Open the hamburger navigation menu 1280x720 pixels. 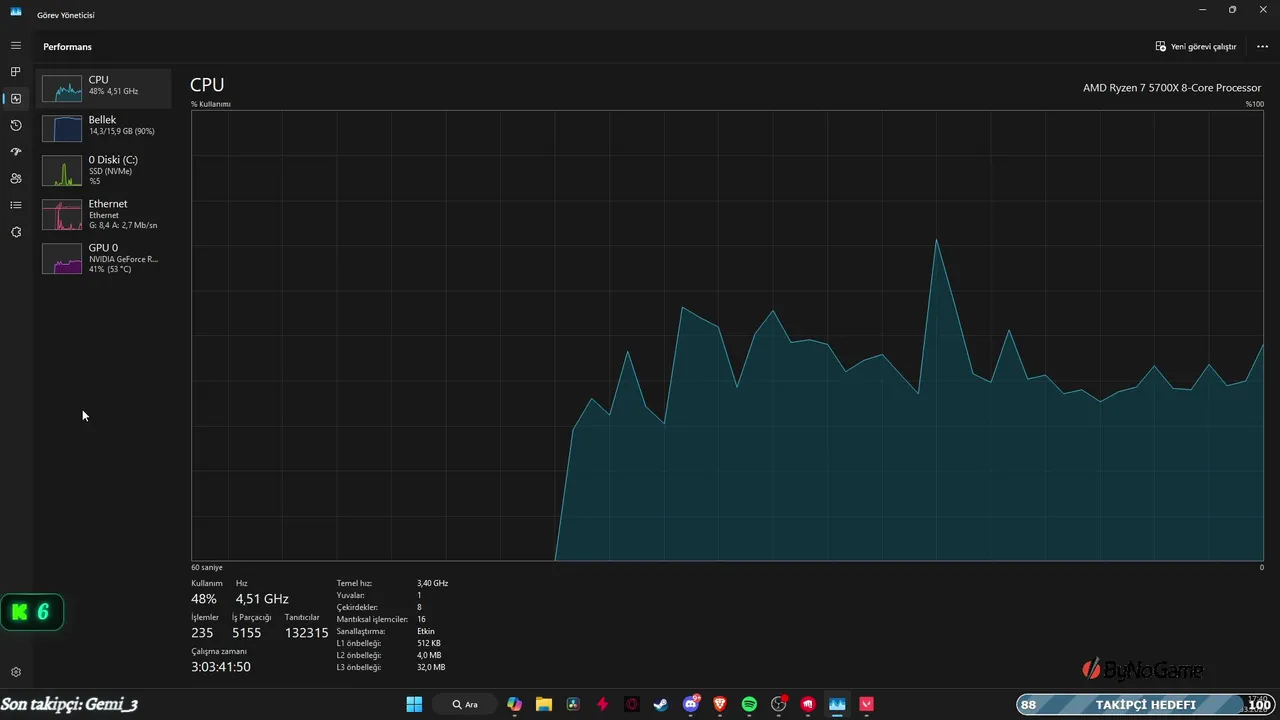tap(15, 46)
